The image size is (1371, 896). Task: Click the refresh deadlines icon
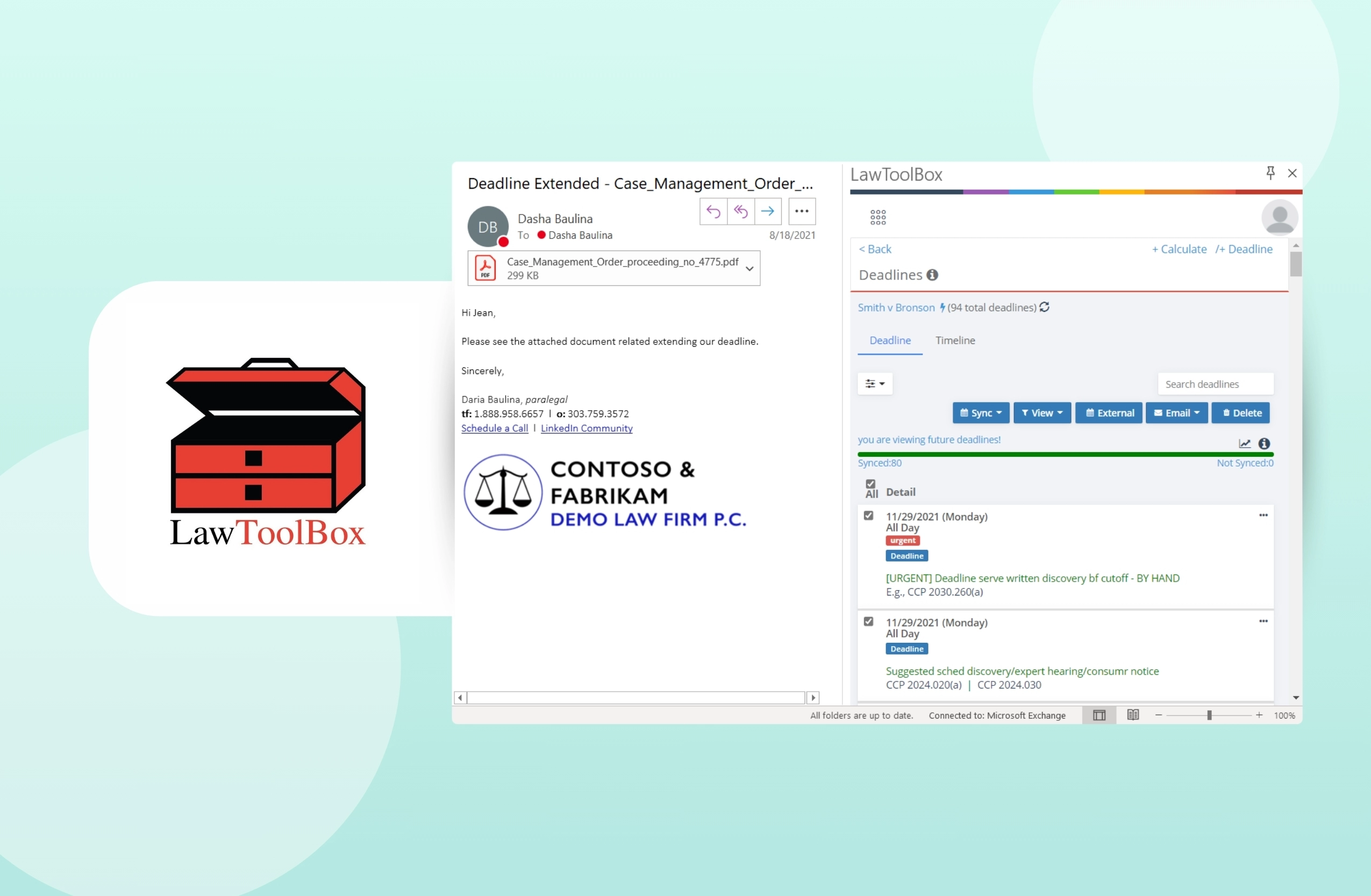[1044, 307]
